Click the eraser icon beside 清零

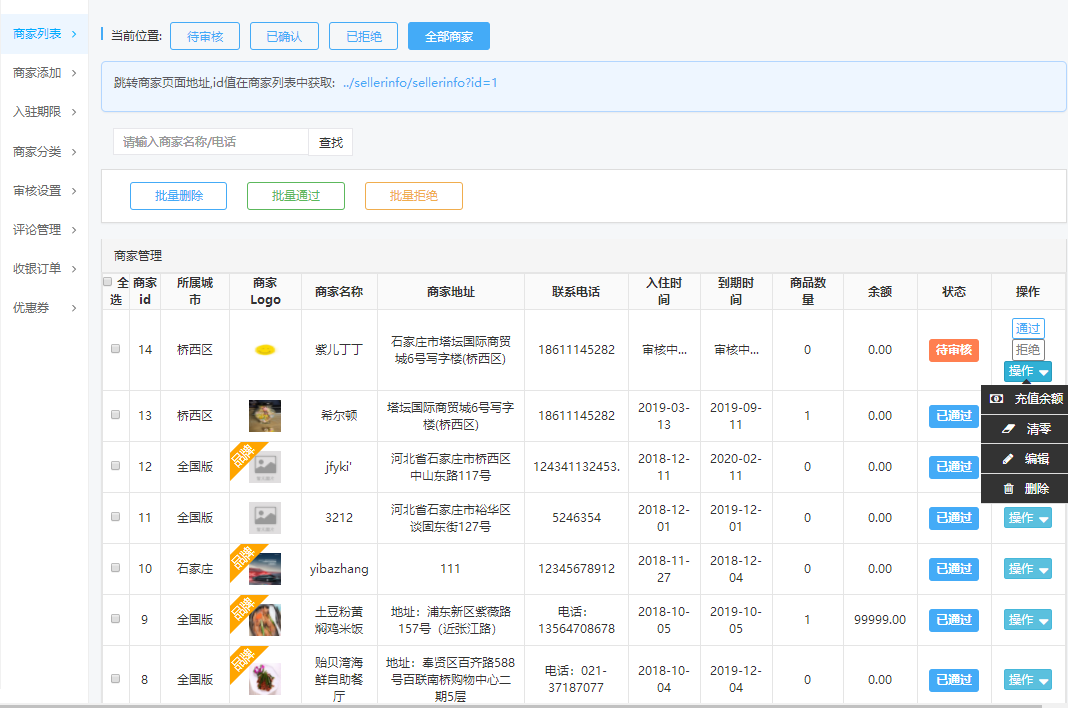coord(1009,429)
